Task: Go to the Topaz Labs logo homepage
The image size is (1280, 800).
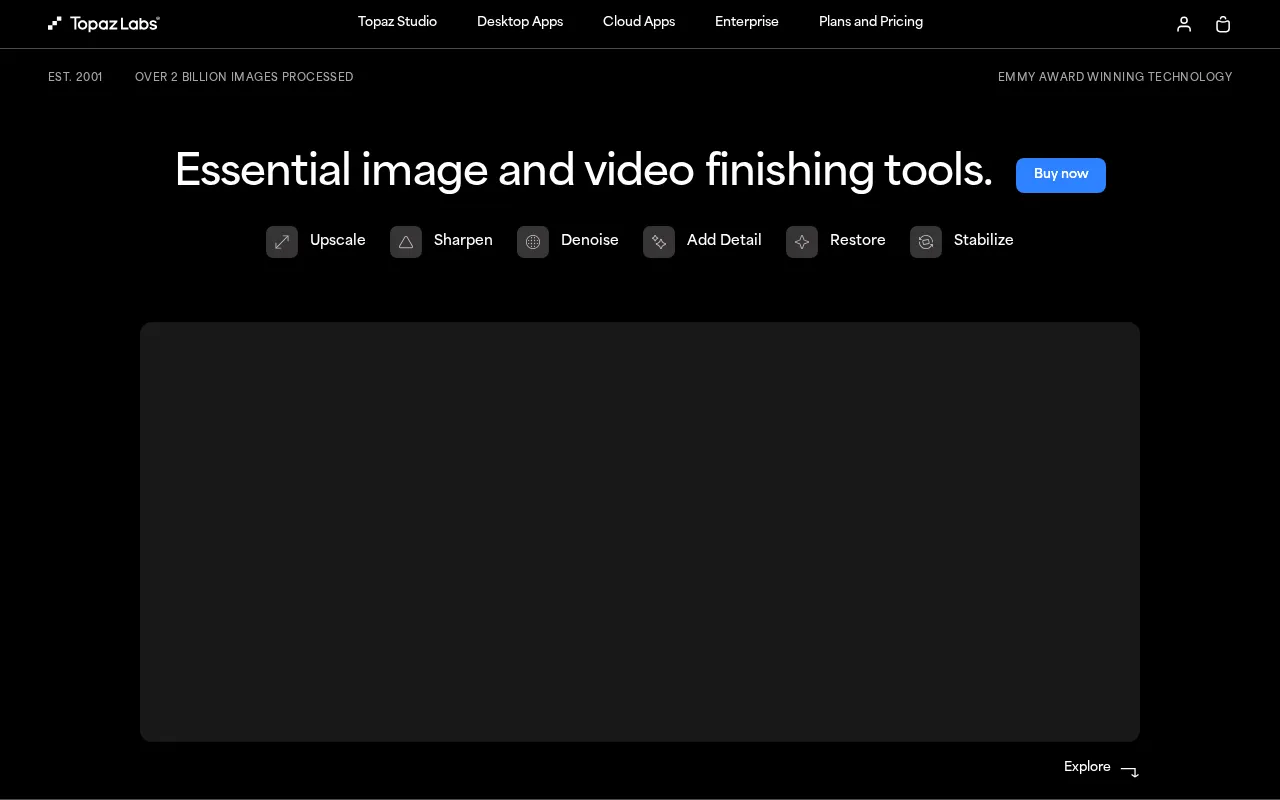Action: pyautogui.click(x=104, y=23)
